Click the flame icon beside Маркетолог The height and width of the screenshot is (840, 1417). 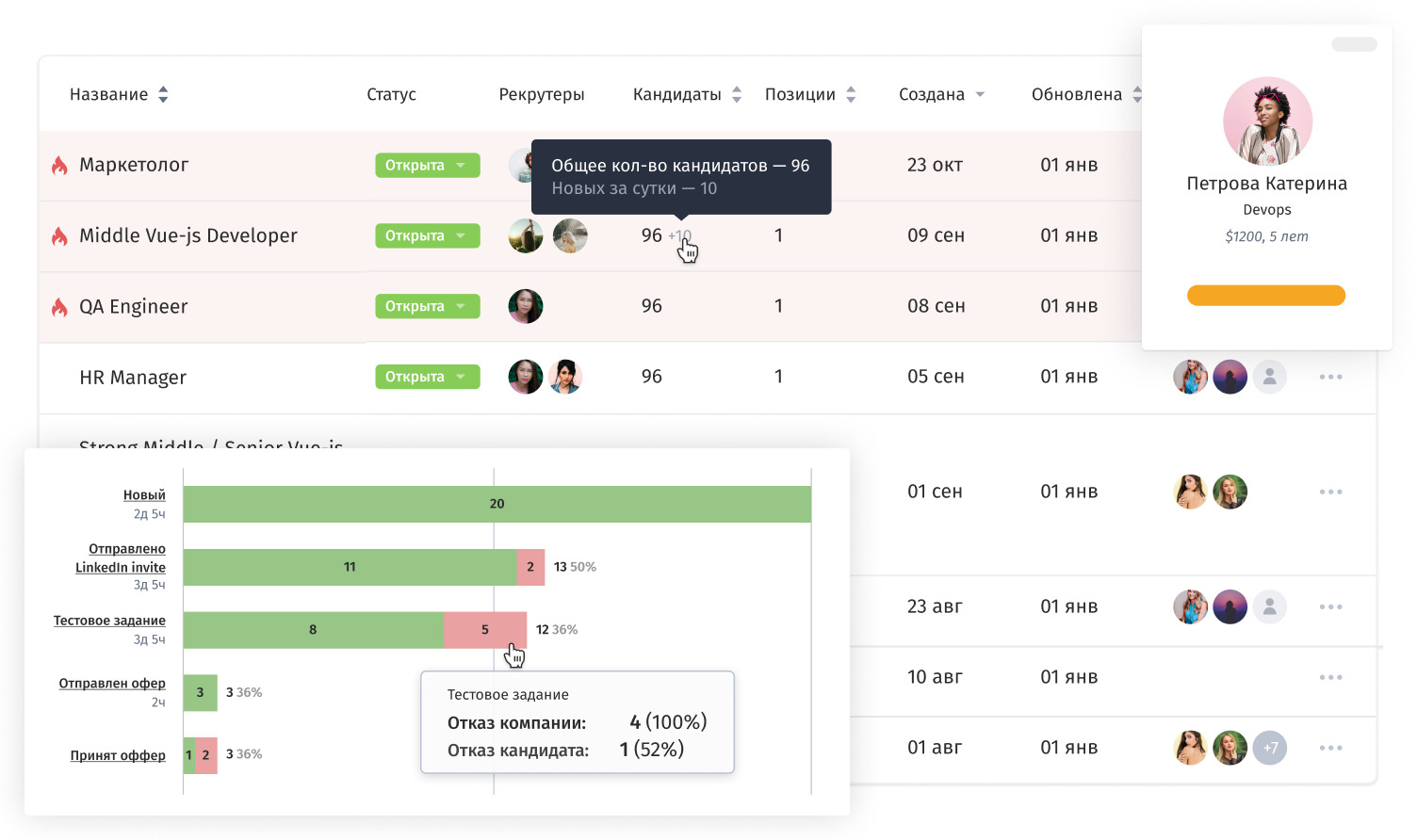click(59, 166)
